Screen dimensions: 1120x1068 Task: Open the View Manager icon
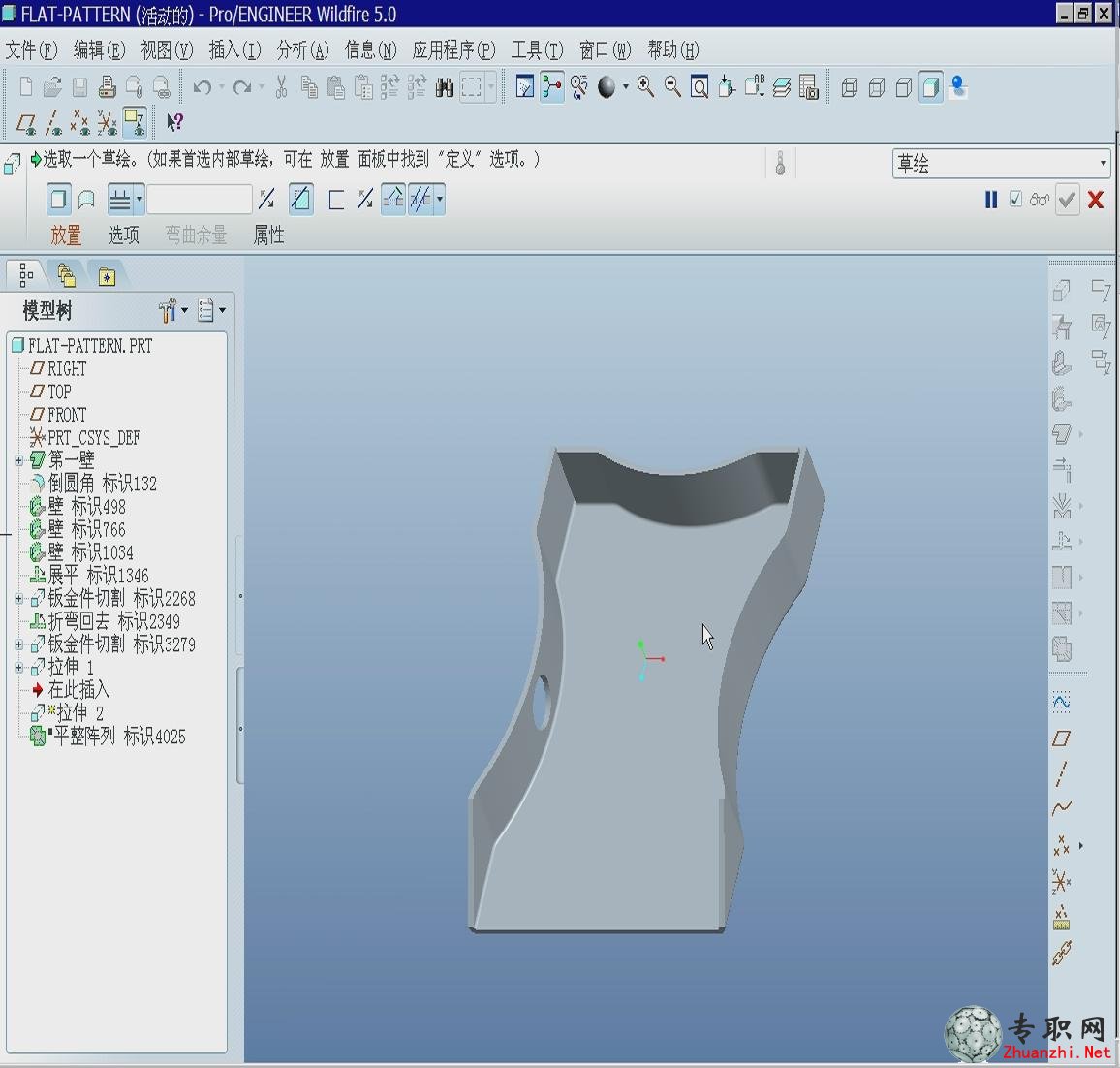point(809,87)
